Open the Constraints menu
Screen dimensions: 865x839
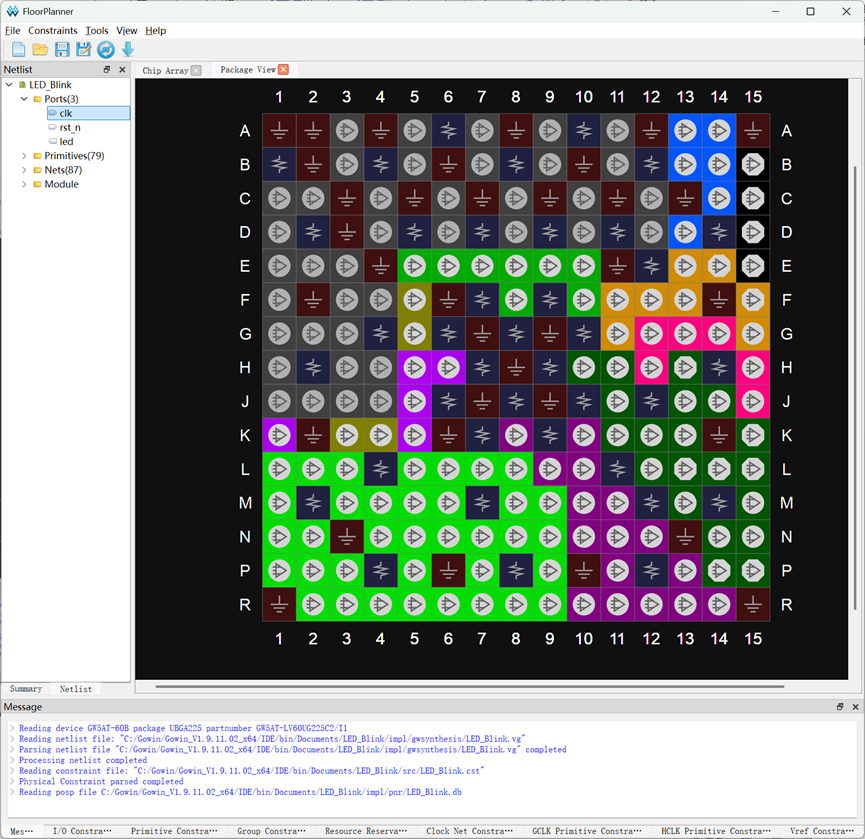coord(53,30)
